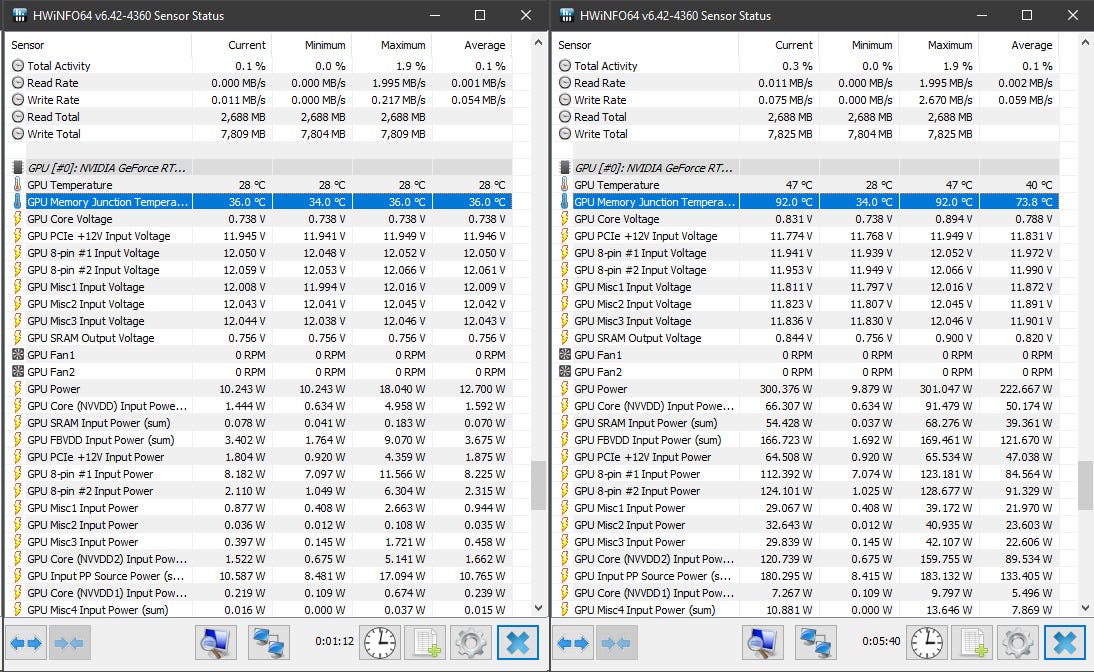This screenshot has height=672, width=1094.
Task: Select GPU [#0] NVIDIA GeForce header, right window
Action: pyautogui.click(x=809, y=167)
